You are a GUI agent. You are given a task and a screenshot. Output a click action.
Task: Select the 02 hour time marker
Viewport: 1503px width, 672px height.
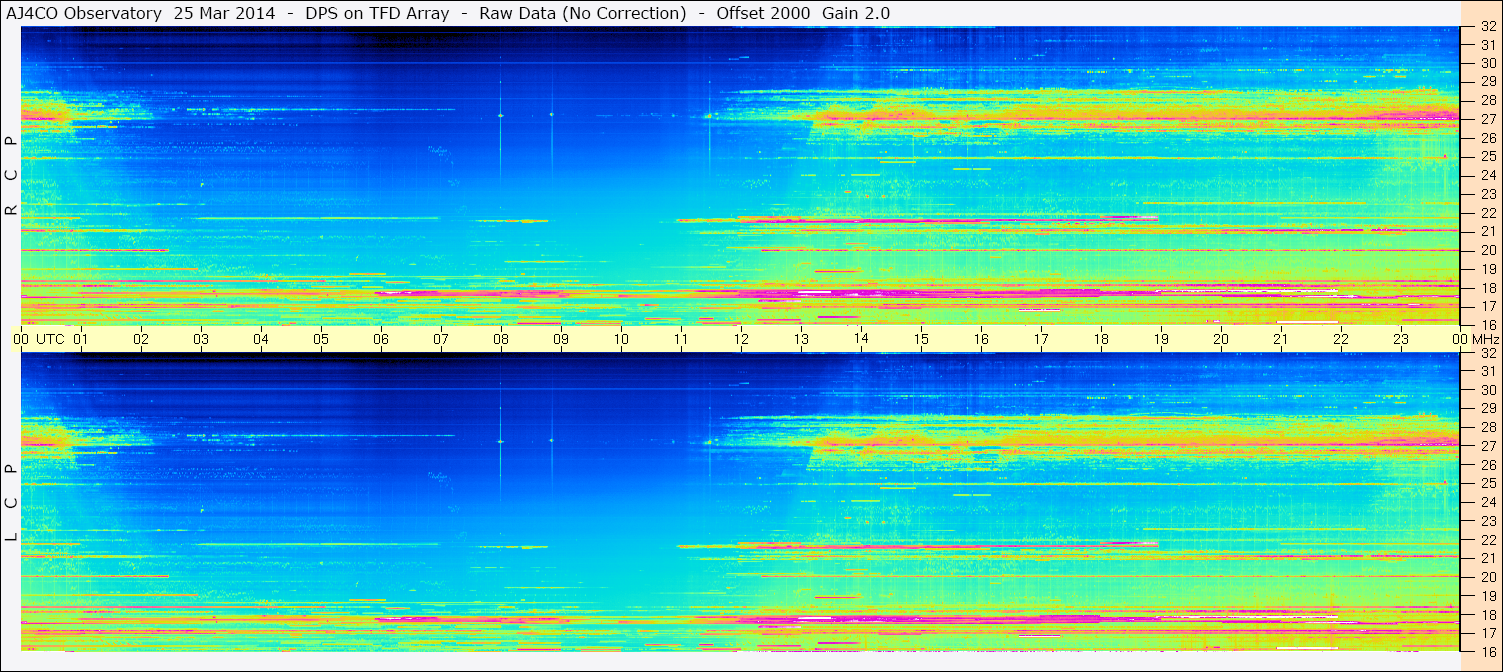[141, 339]
